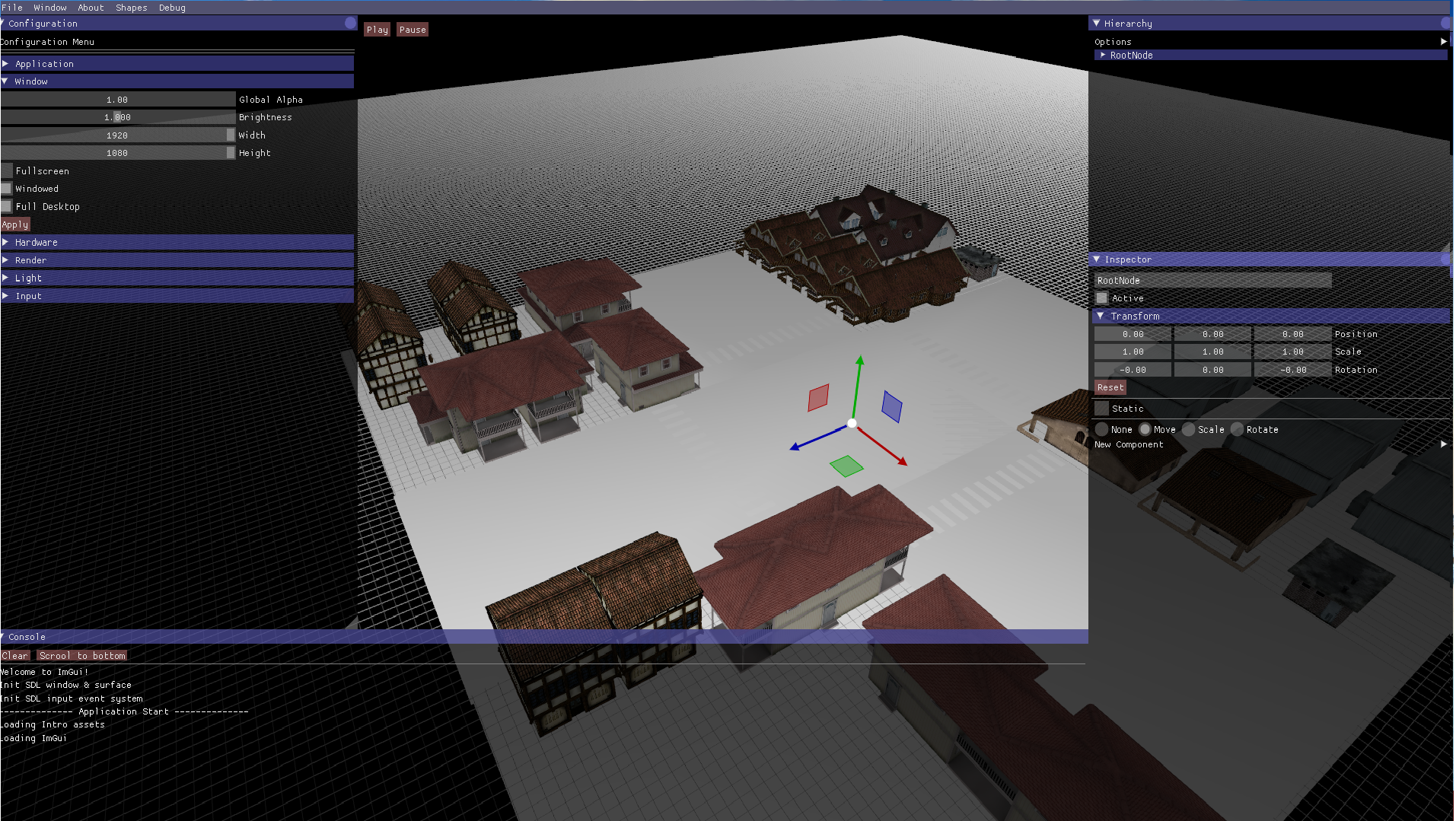Expand the RootNode tree item
Screen dimensions: 1456x821
click(1103, 56)
